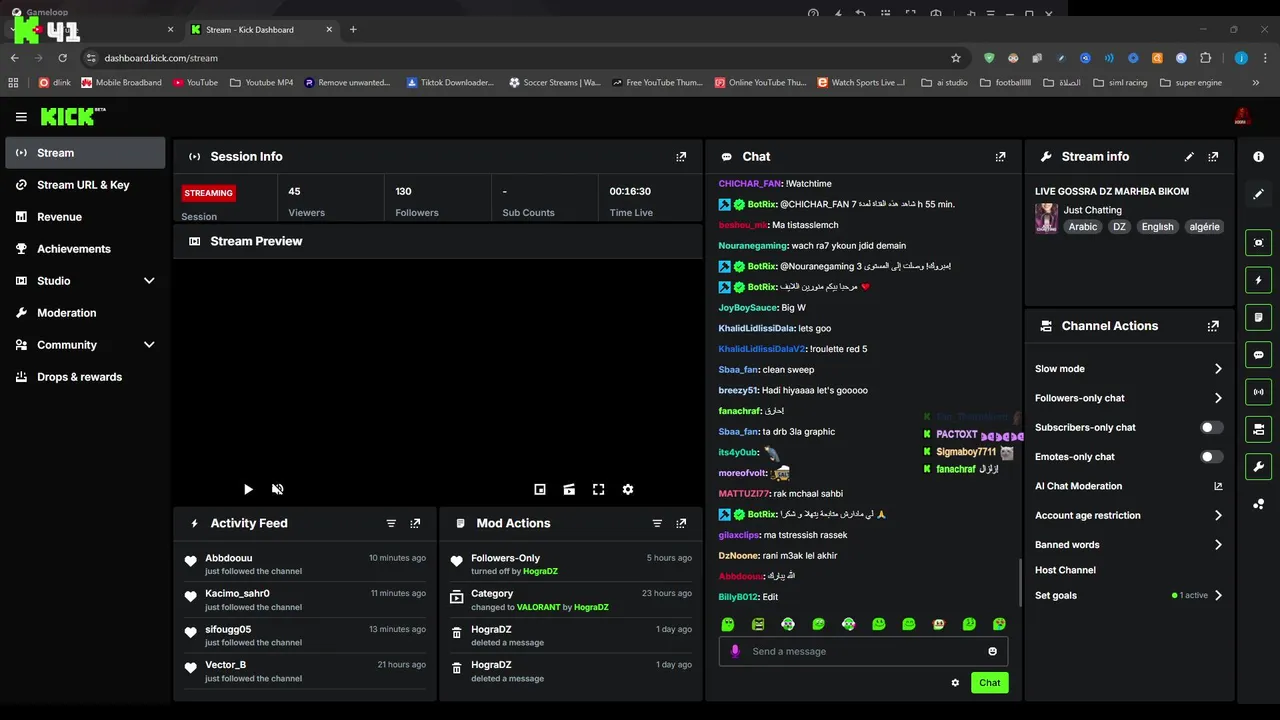This screenshot has width=1280, height=720.
Task: Open the hamburger menu next to Kick logo
Action: (21, 117)
